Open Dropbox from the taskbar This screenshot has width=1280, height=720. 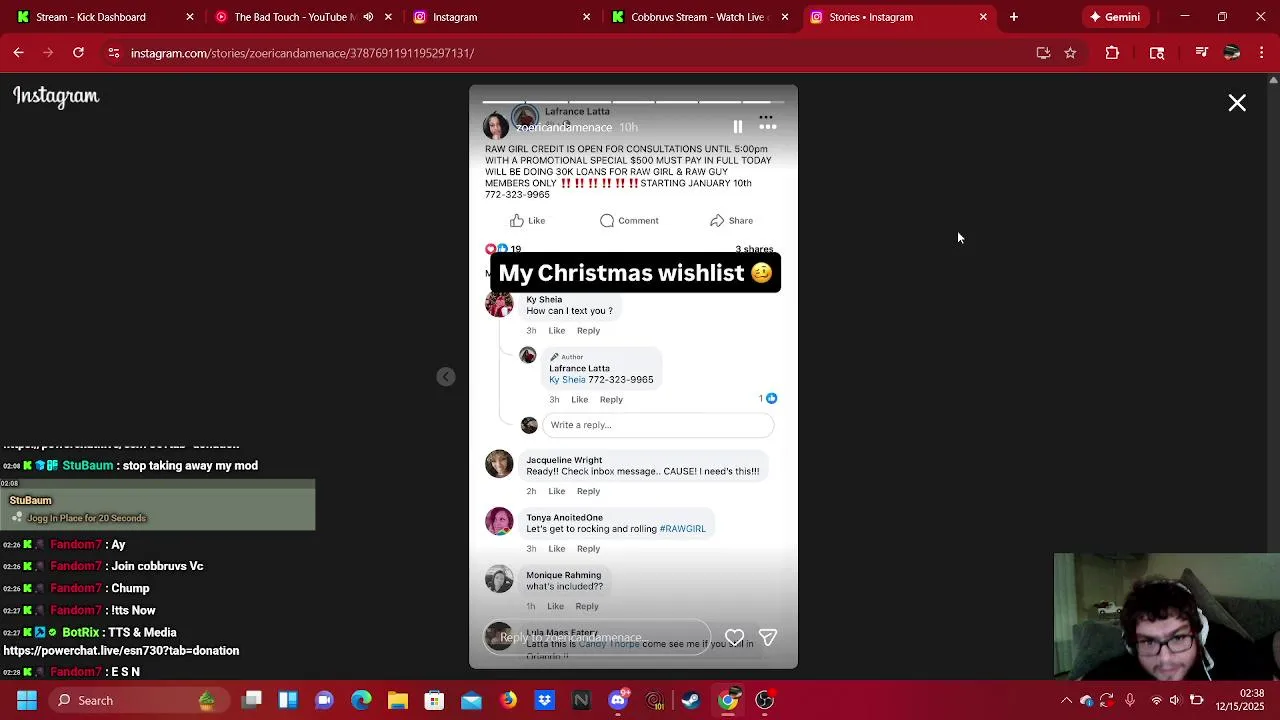coord(544,700)
